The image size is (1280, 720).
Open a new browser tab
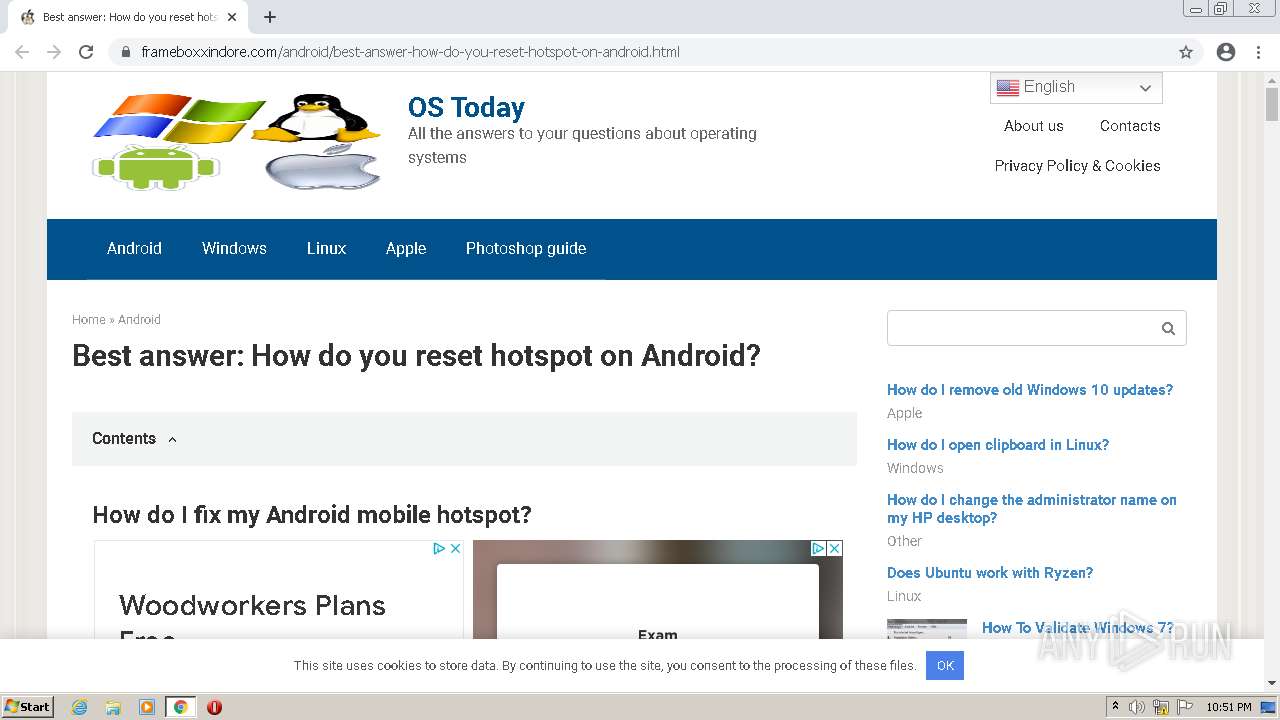(270, 17)
